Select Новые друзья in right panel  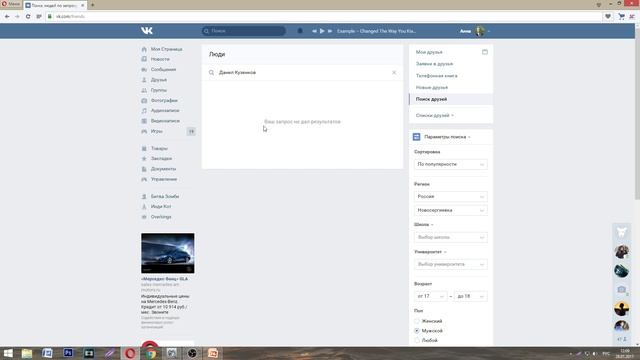[432, 88]
